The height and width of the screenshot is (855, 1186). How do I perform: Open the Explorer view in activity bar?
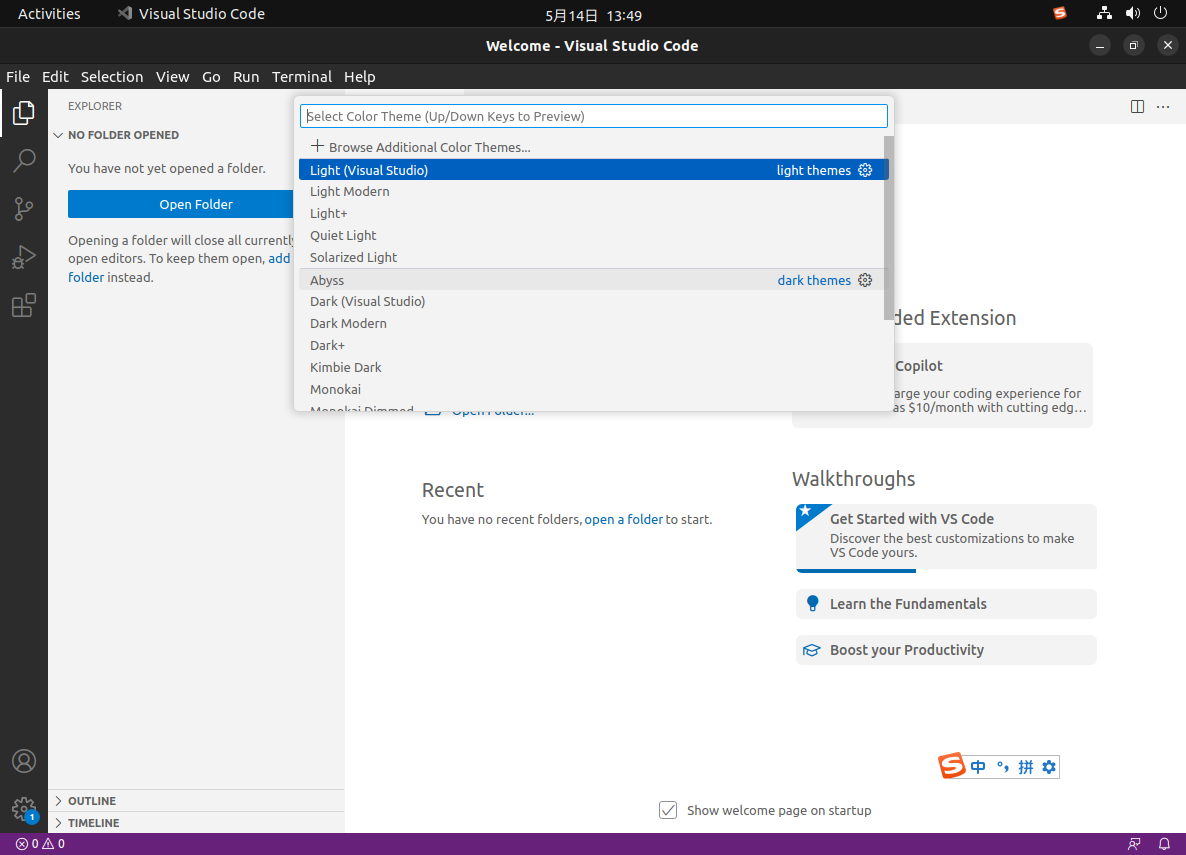(x=23, y=113)
